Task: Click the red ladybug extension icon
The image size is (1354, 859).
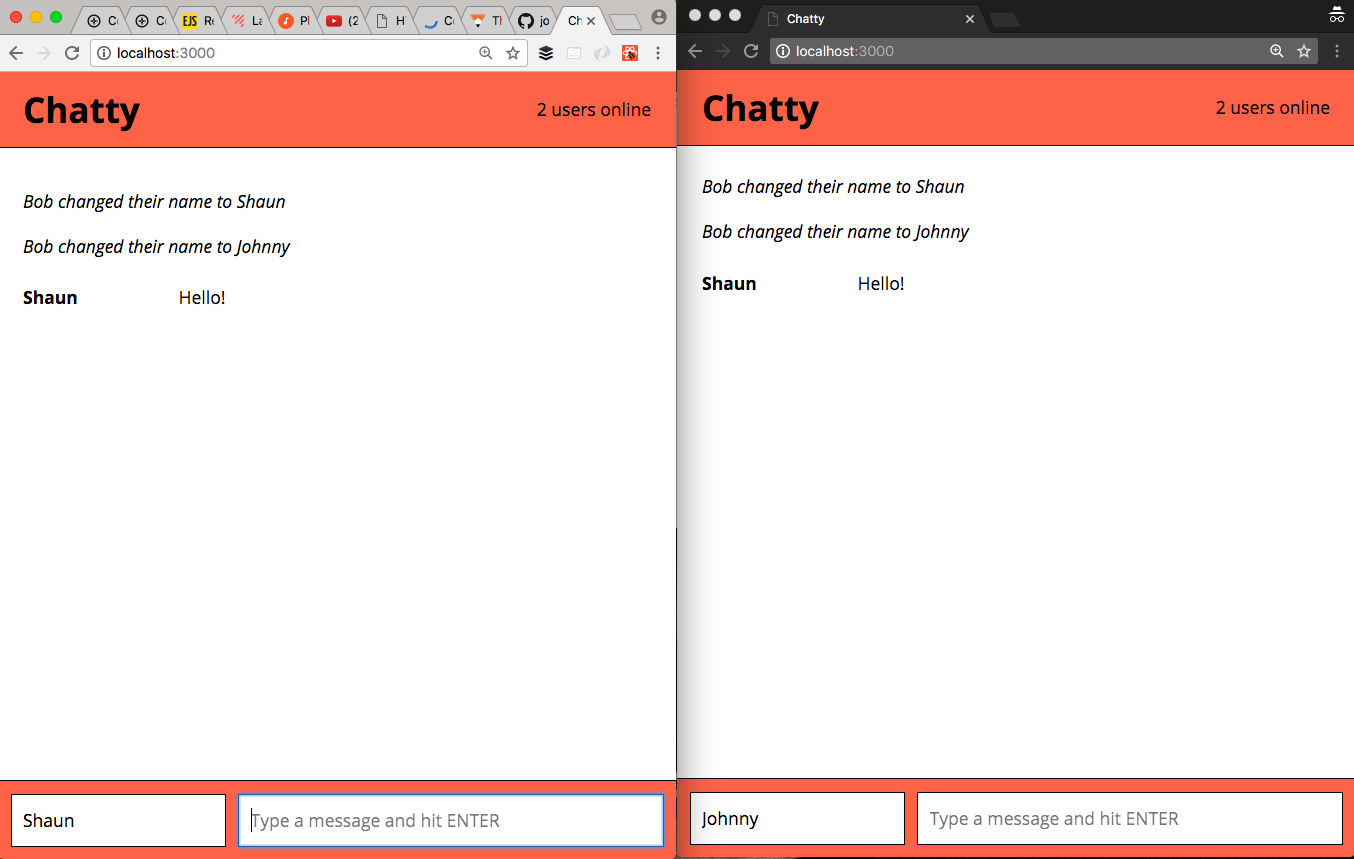Action: tap(630, 53)
